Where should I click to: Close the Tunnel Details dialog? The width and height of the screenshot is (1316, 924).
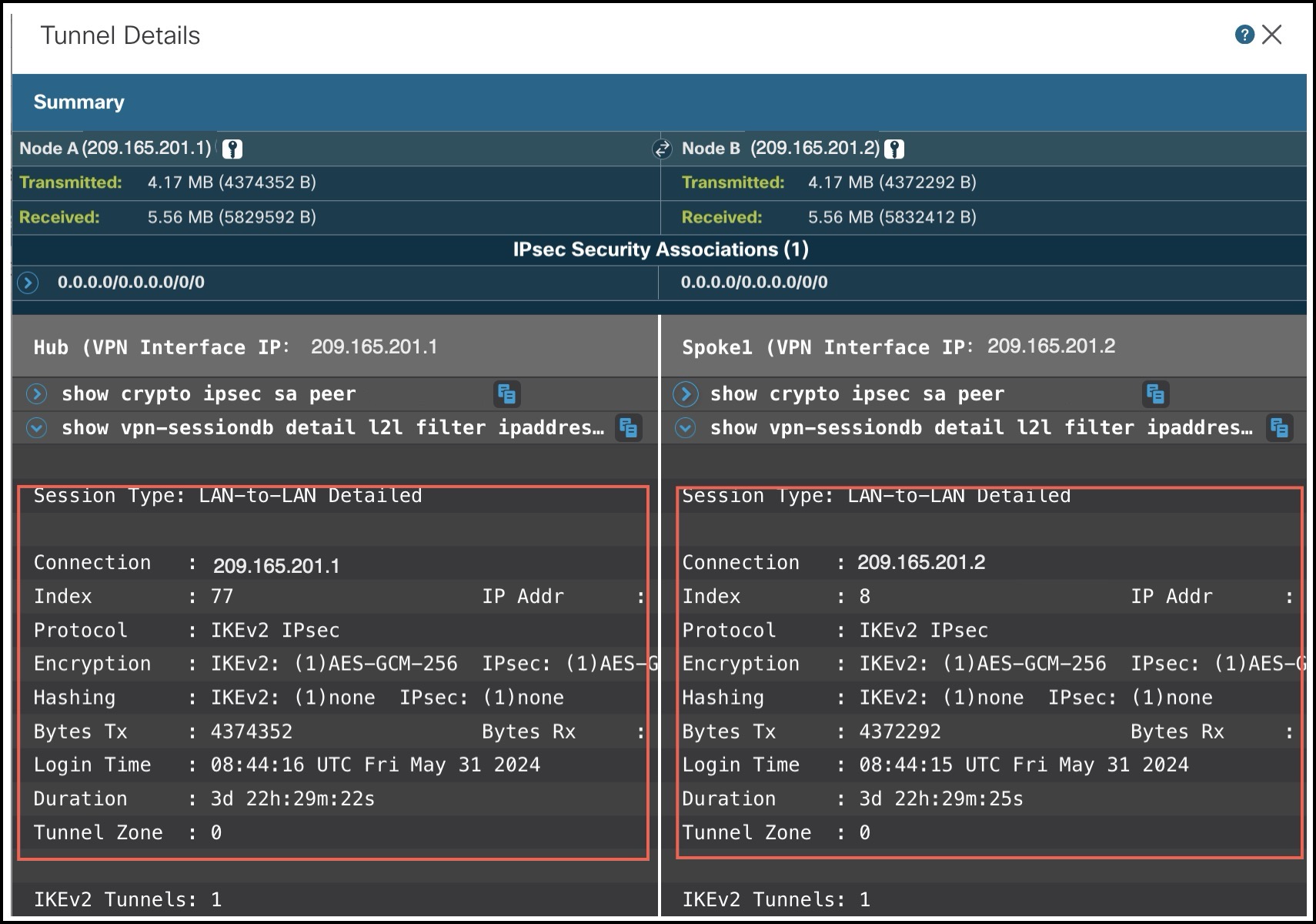tap(1271, 35)
